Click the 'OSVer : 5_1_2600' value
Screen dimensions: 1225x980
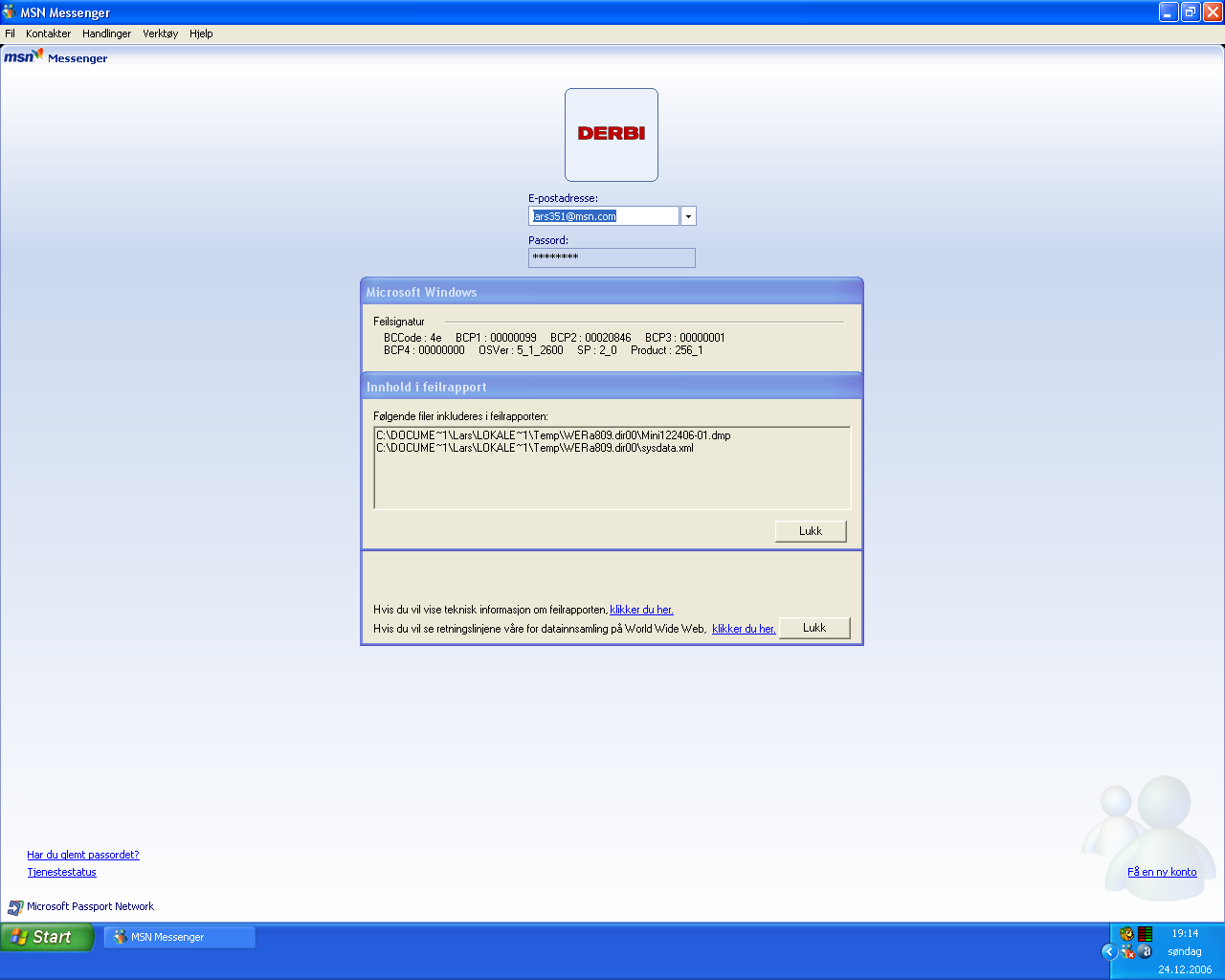tap(521, 350)
